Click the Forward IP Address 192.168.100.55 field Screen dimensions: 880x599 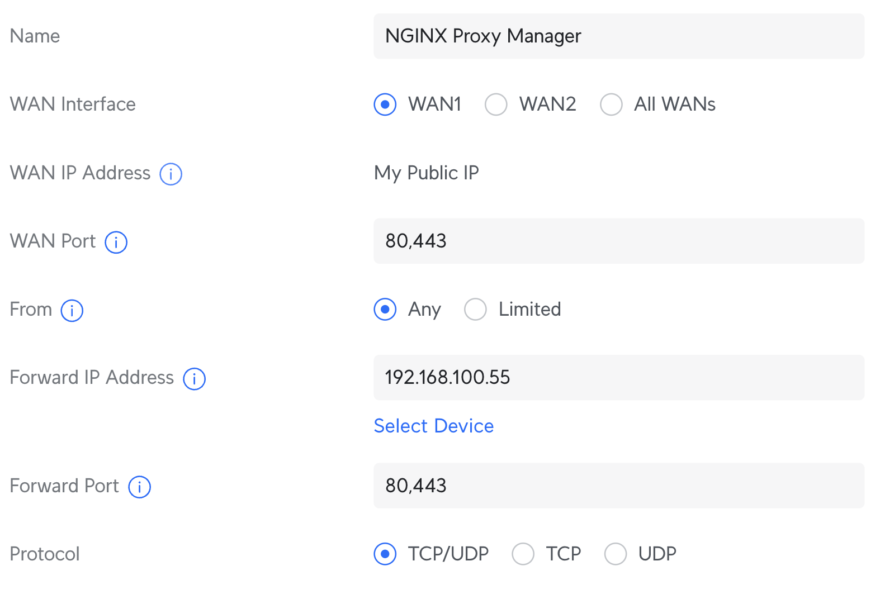[619, 377]
